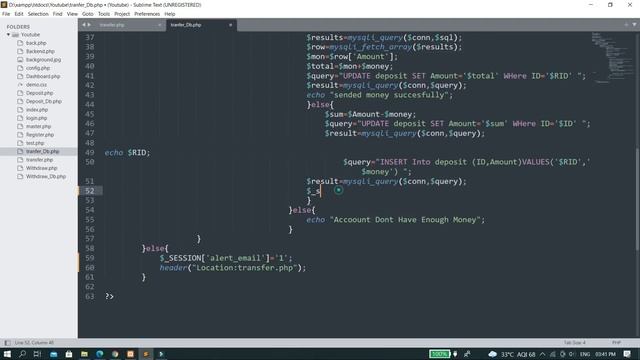Open login.php in the sidebar
This screenshot has width=640, height=360.
(37, 118)
